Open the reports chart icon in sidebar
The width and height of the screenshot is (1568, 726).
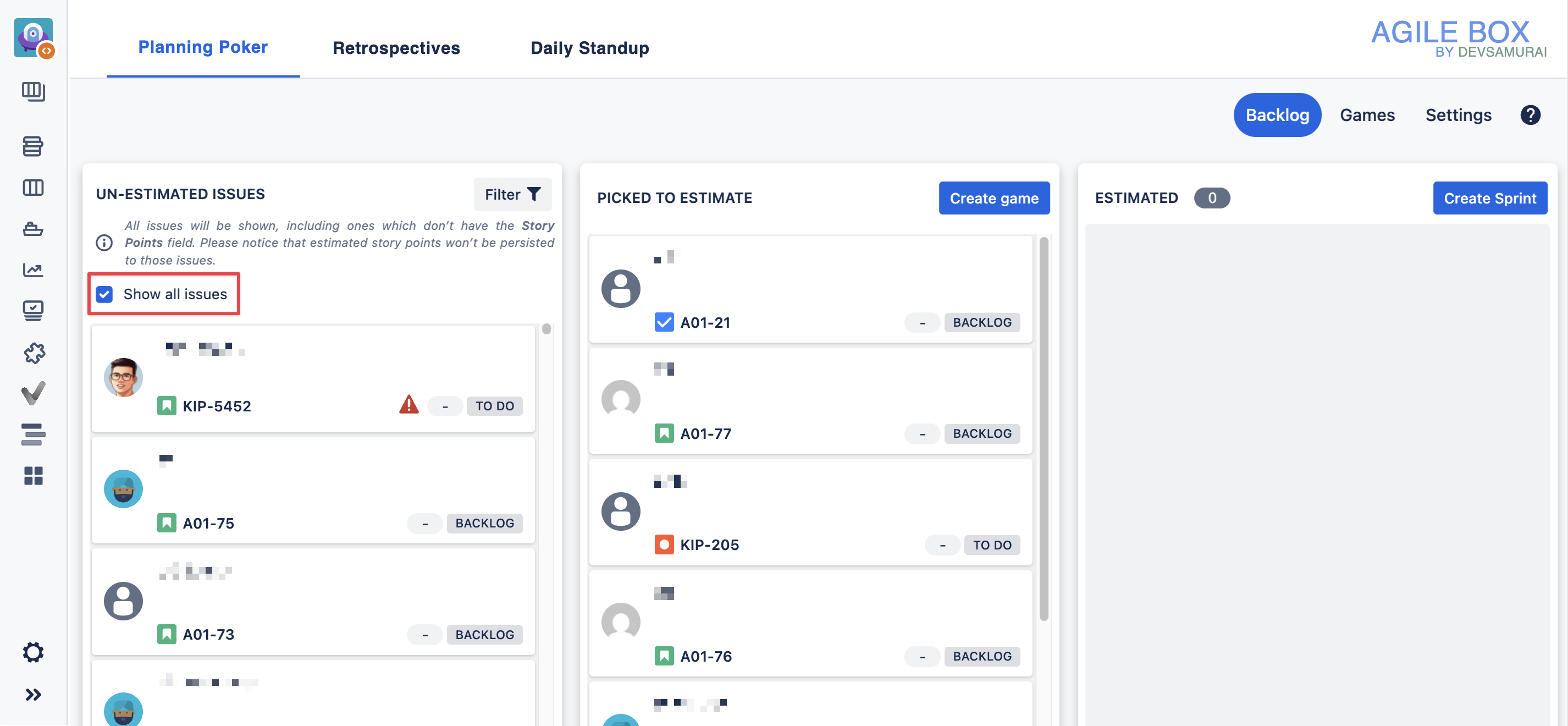click(33, 270)
